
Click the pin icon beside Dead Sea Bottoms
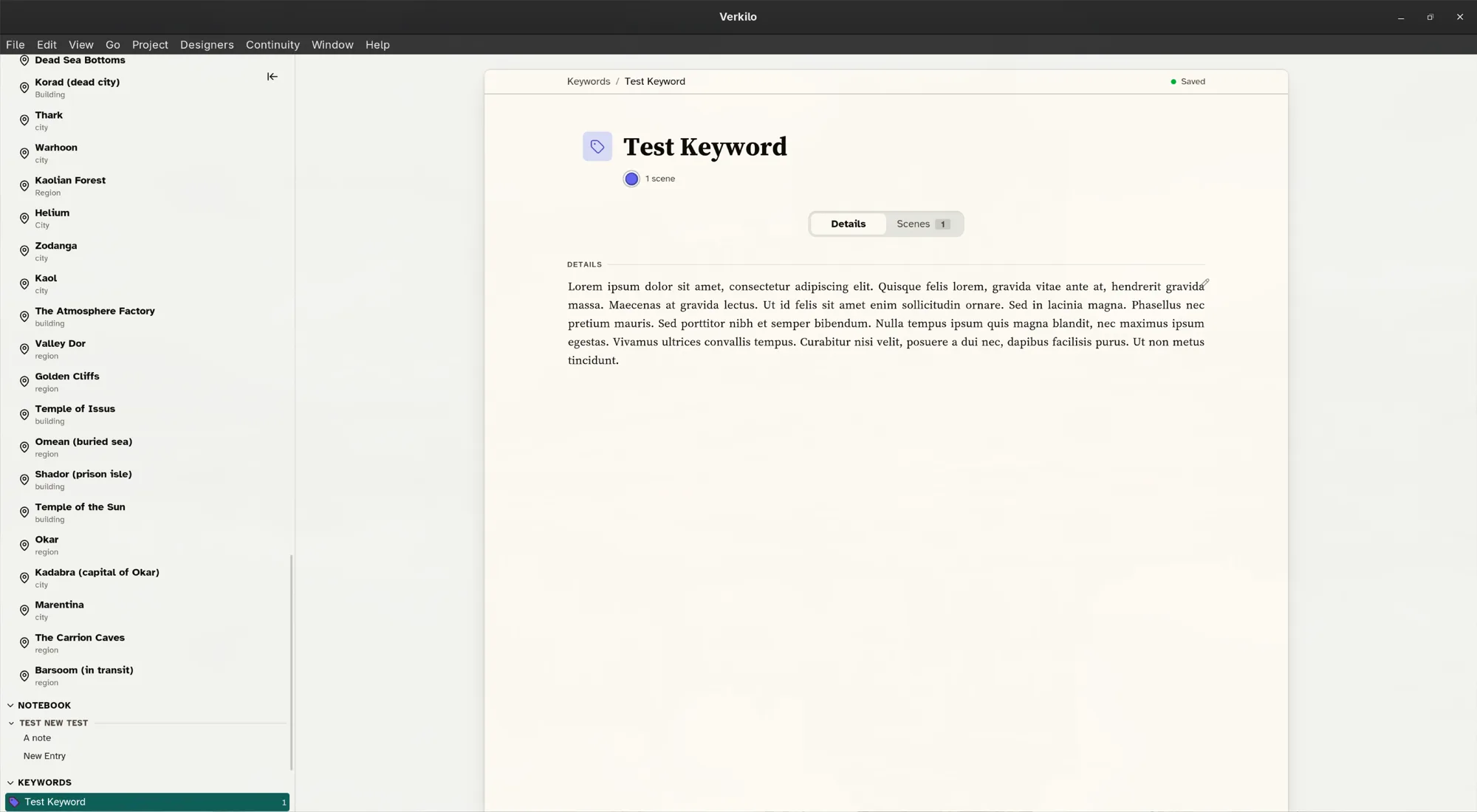tap(24, 61)
